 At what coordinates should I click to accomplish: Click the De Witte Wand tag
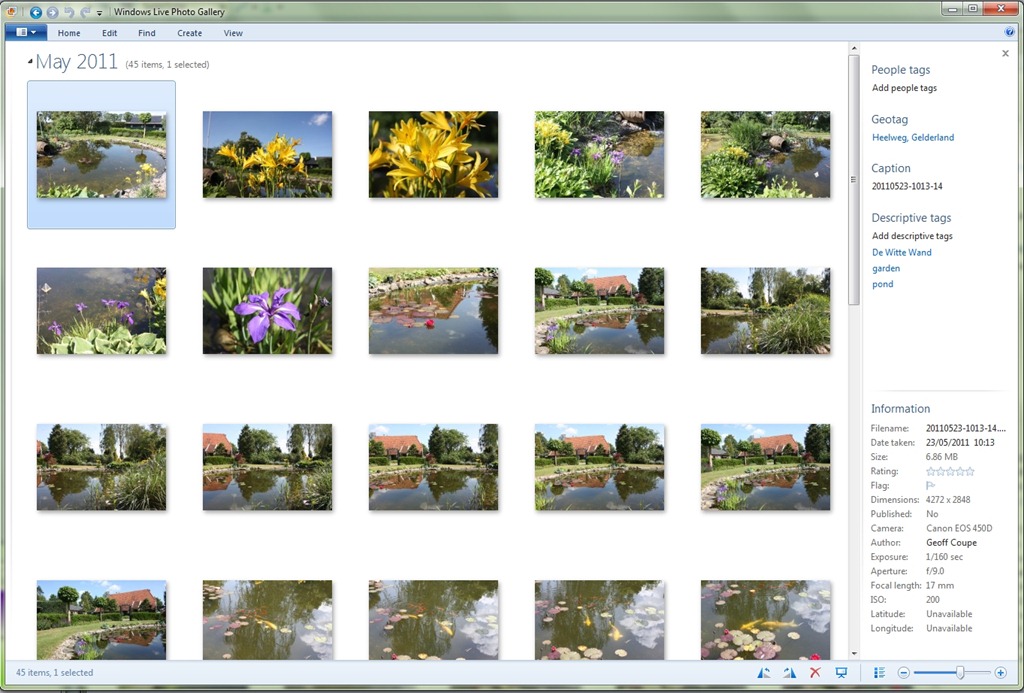[x=901, y=253]
